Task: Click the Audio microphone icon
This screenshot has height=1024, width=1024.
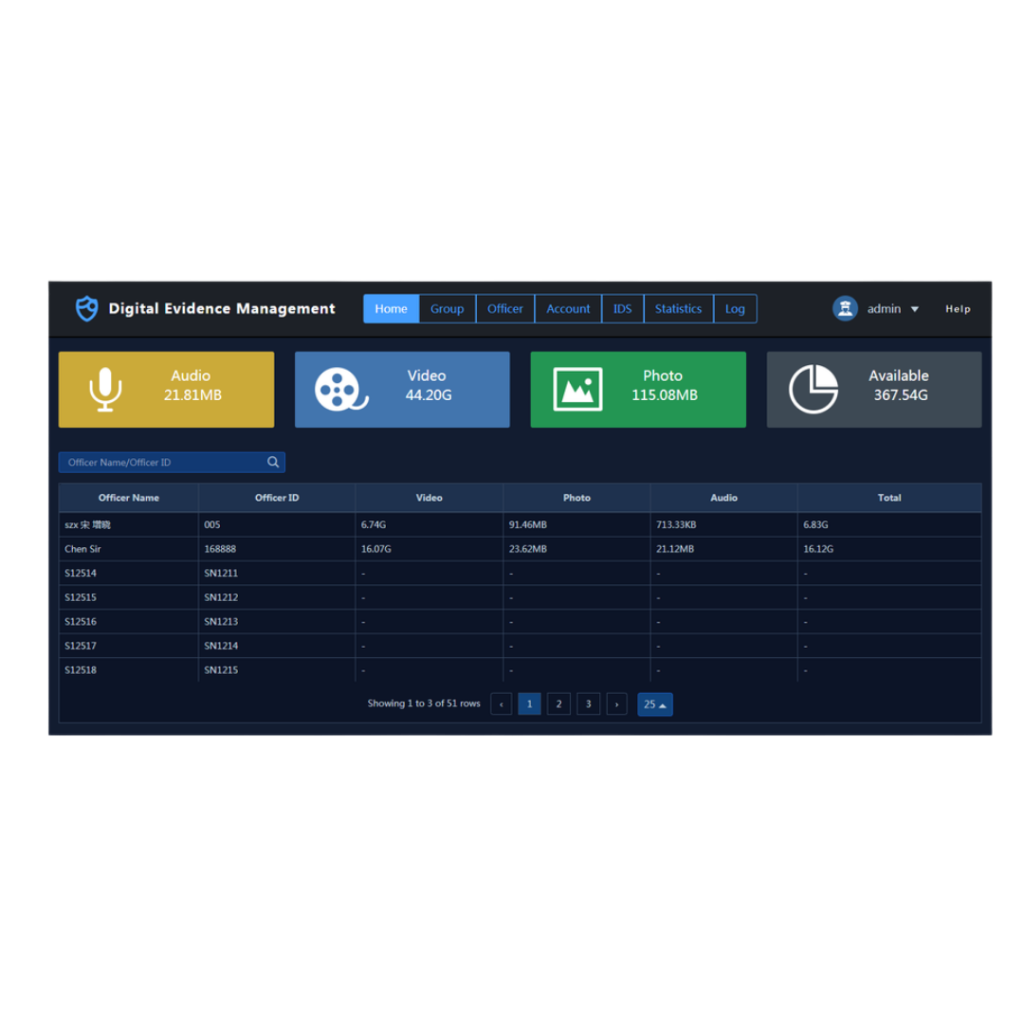Action: tap(104, 389)
